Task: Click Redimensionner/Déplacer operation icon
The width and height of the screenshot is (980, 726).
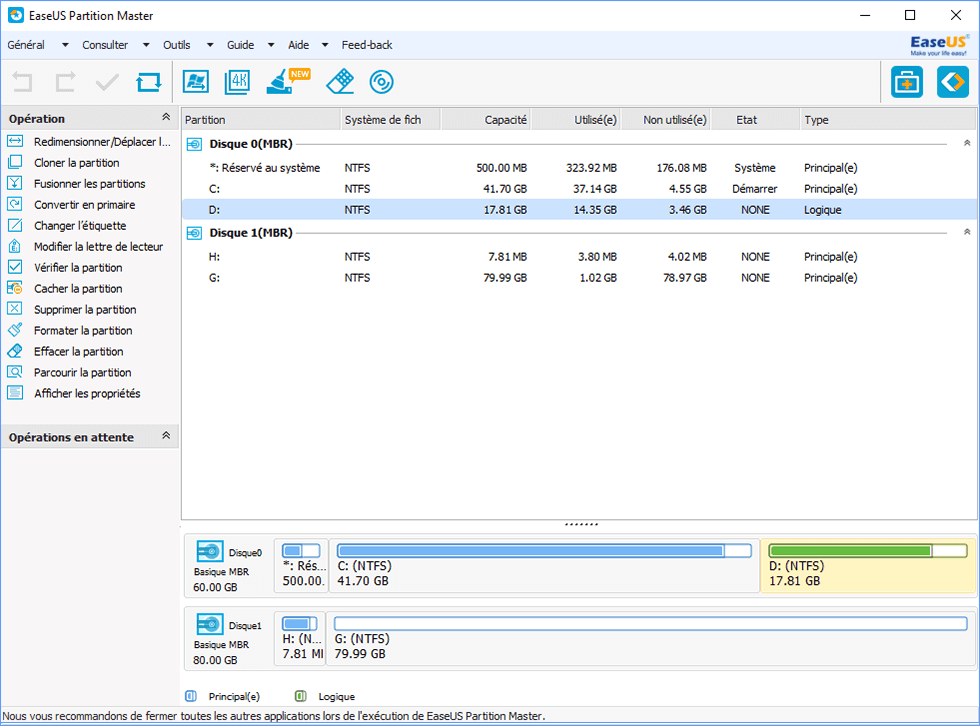Action: coord(15,141)
